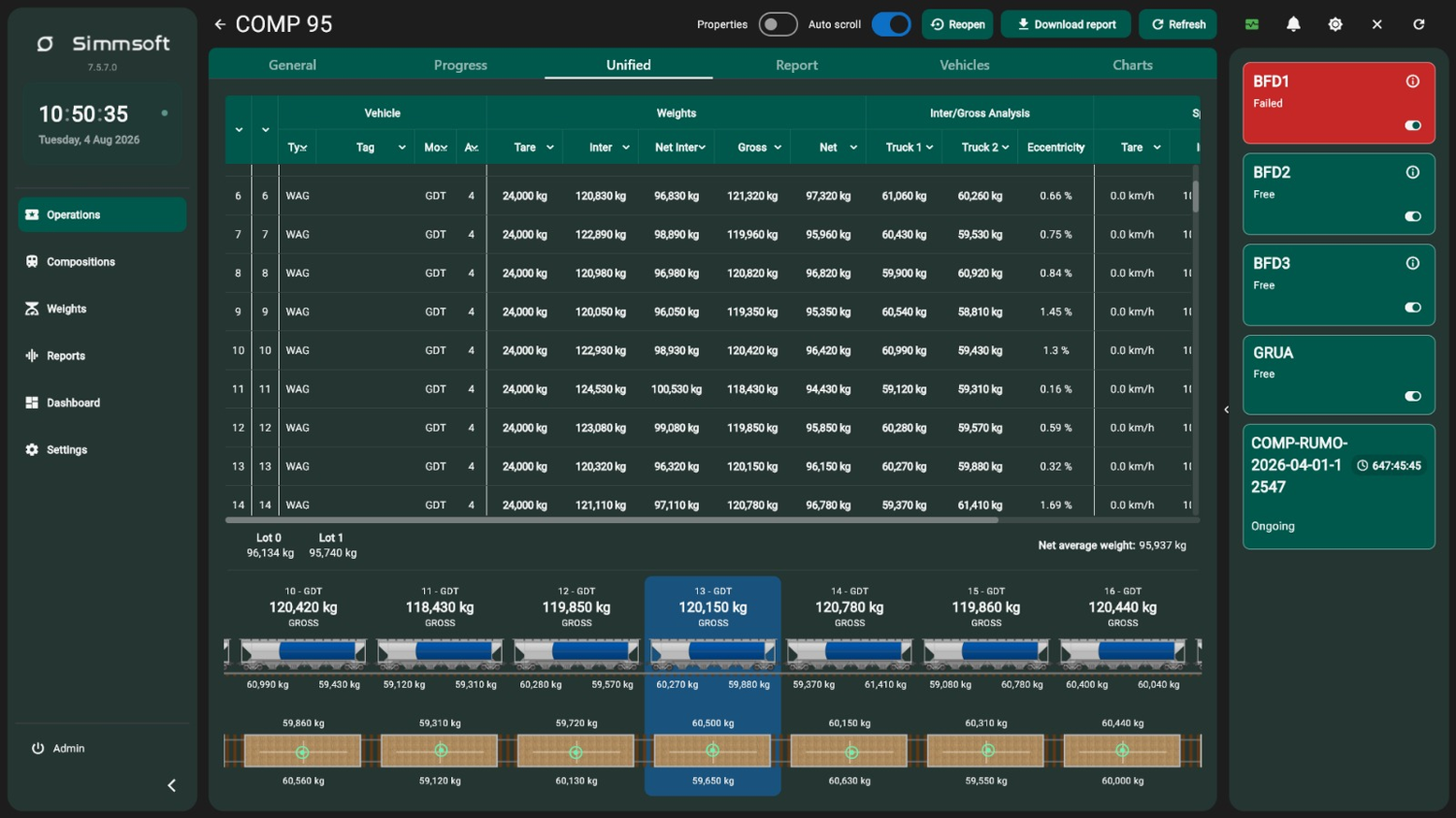Toggle the GRUA switch
This screenshot has height=818, width=1456.
coord(1412,396)
